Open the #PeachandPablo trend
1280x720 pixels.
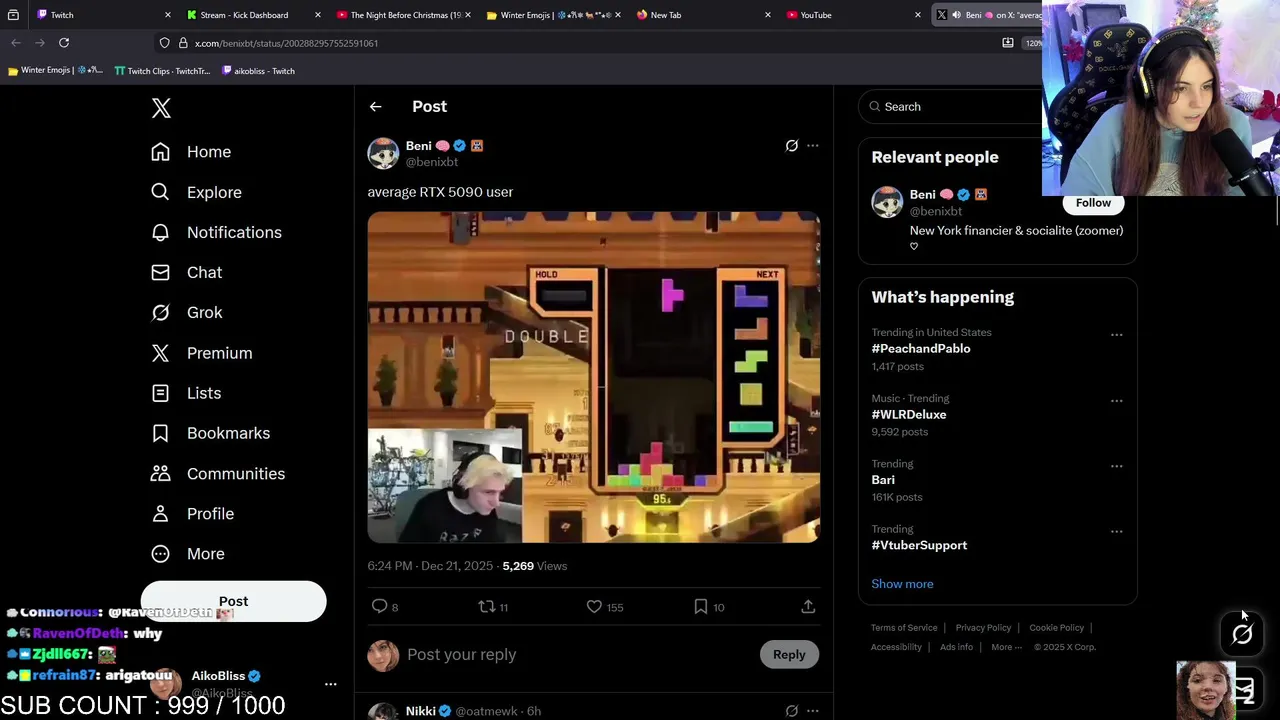click(920, 348)
